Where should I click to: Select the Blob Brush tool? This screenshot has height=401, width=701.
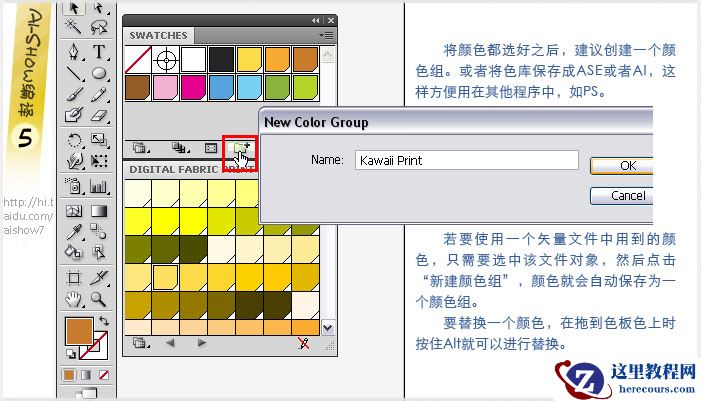(x=74, y=115)
